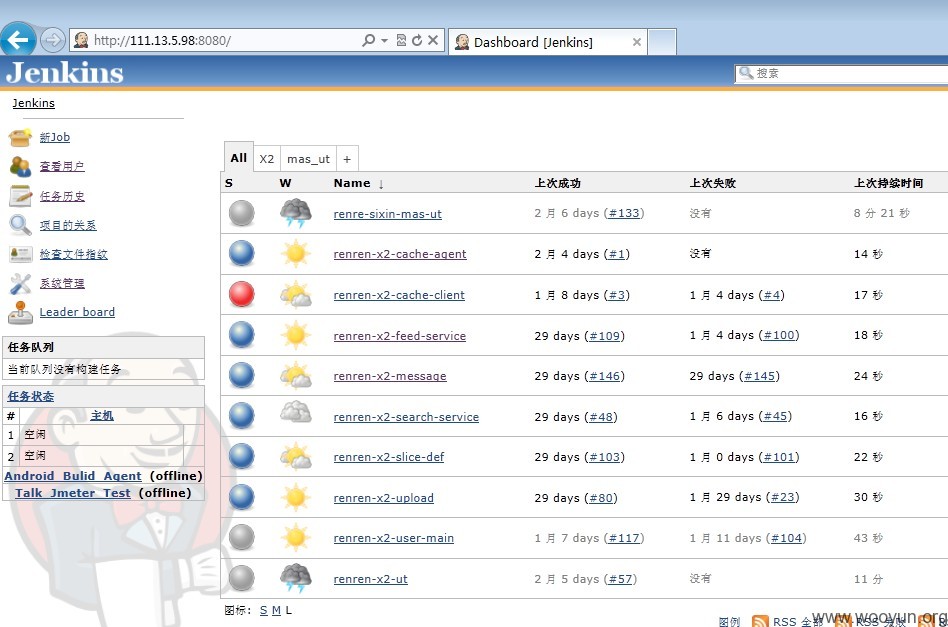
Task: Open the renren-x2-slice-def job
Action: click(389, 457)
